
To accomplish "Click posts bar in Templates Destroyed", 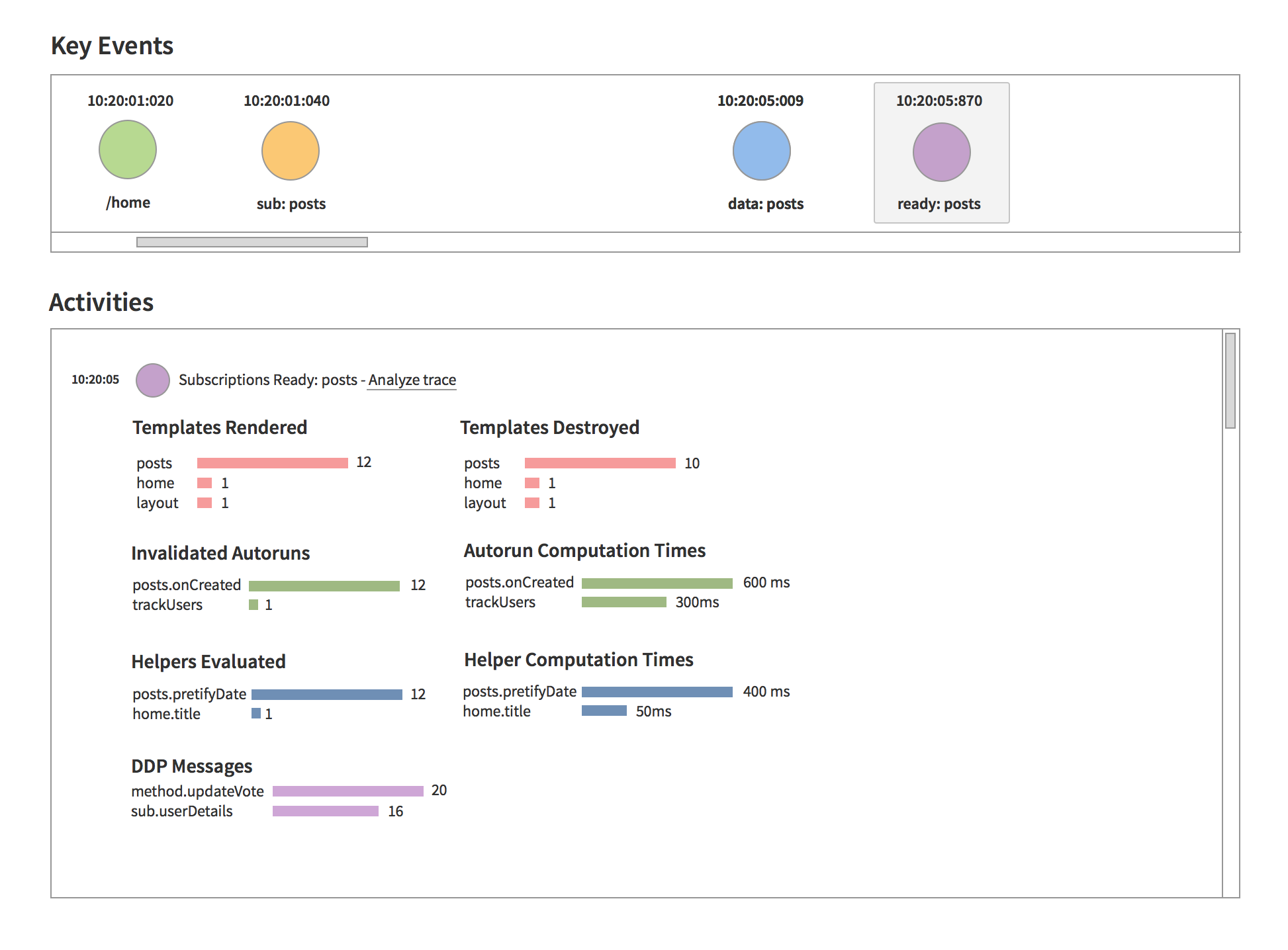I will [600, 463].
